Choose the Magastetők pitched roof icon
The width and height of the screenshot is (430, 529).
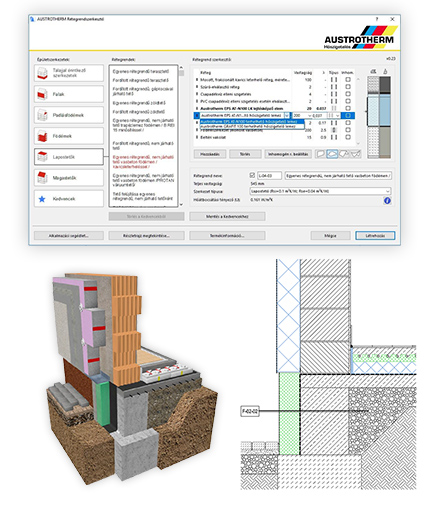click(x=42, y=178)
